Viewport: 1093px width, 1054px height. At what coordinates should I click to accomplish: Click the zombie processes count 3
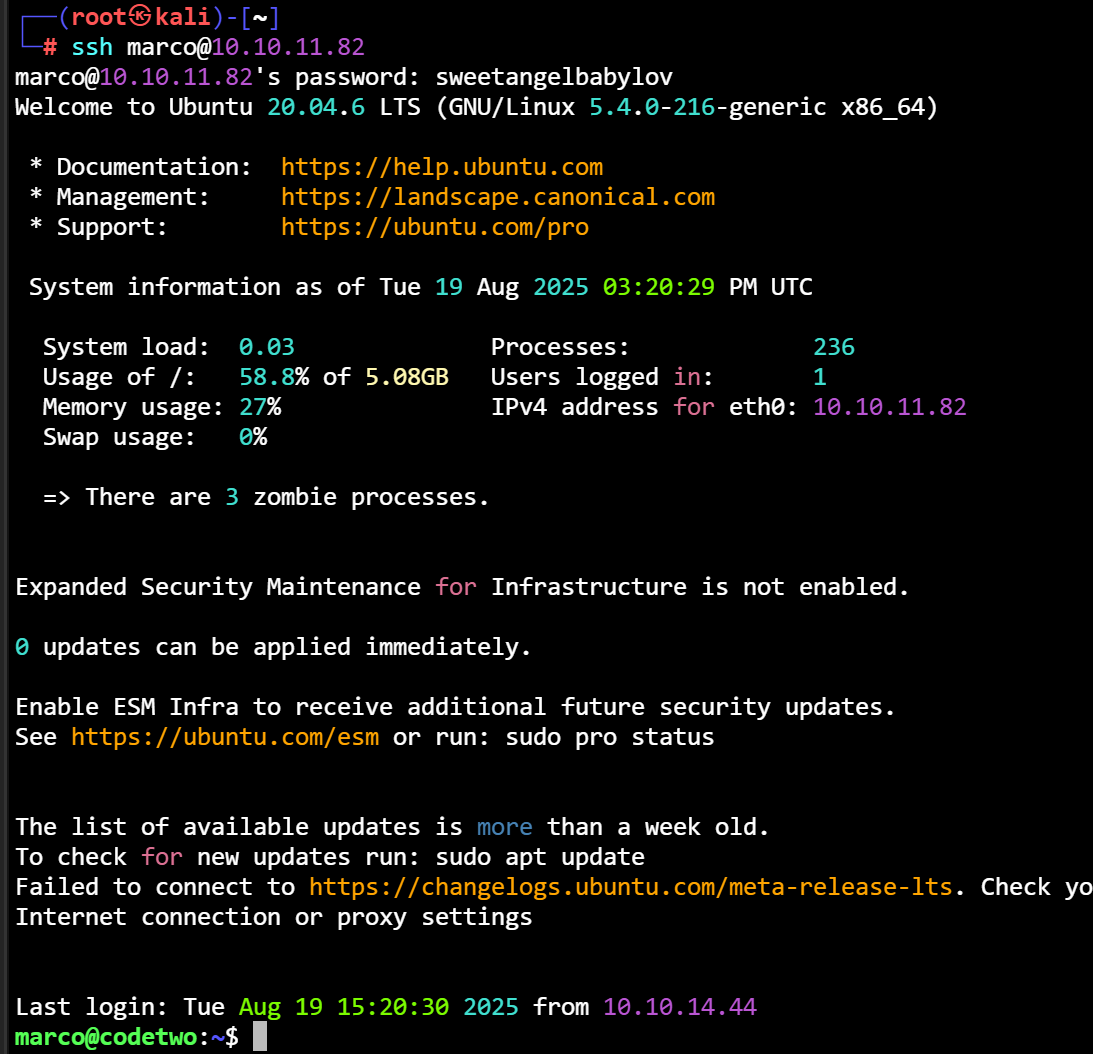click(x=231, y=497)
